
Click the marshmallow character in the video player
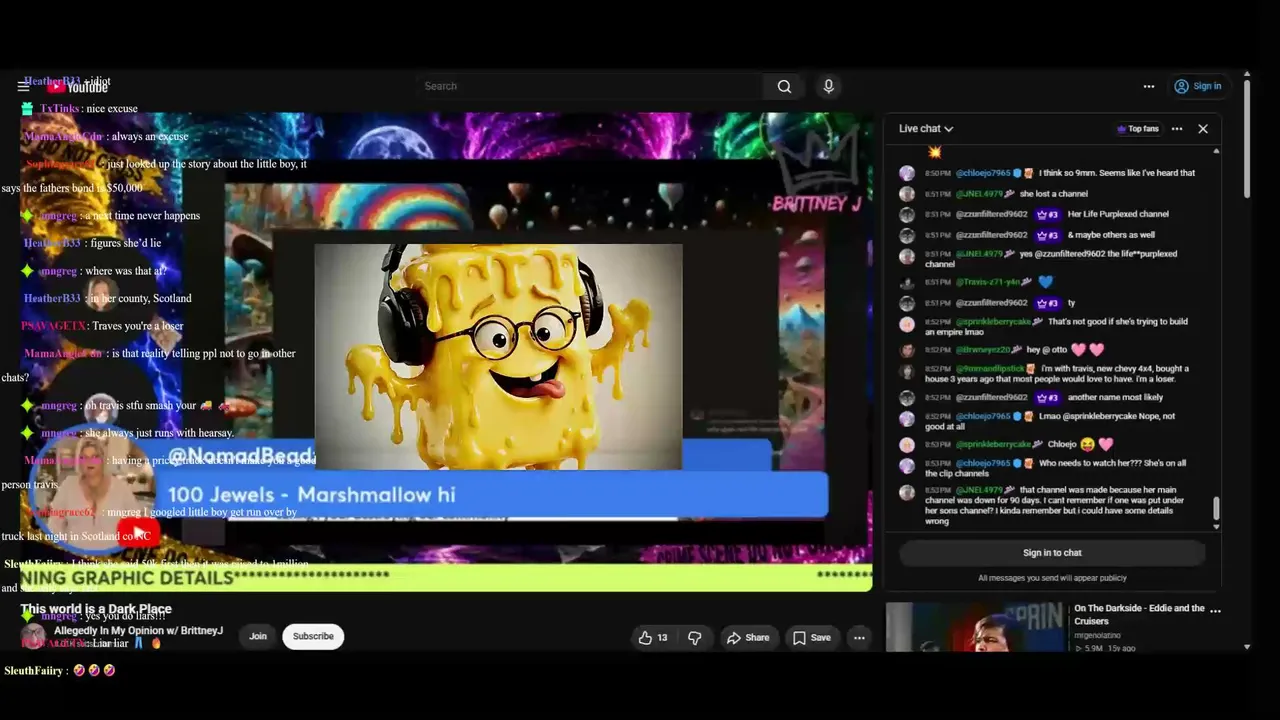pos(498,357)
